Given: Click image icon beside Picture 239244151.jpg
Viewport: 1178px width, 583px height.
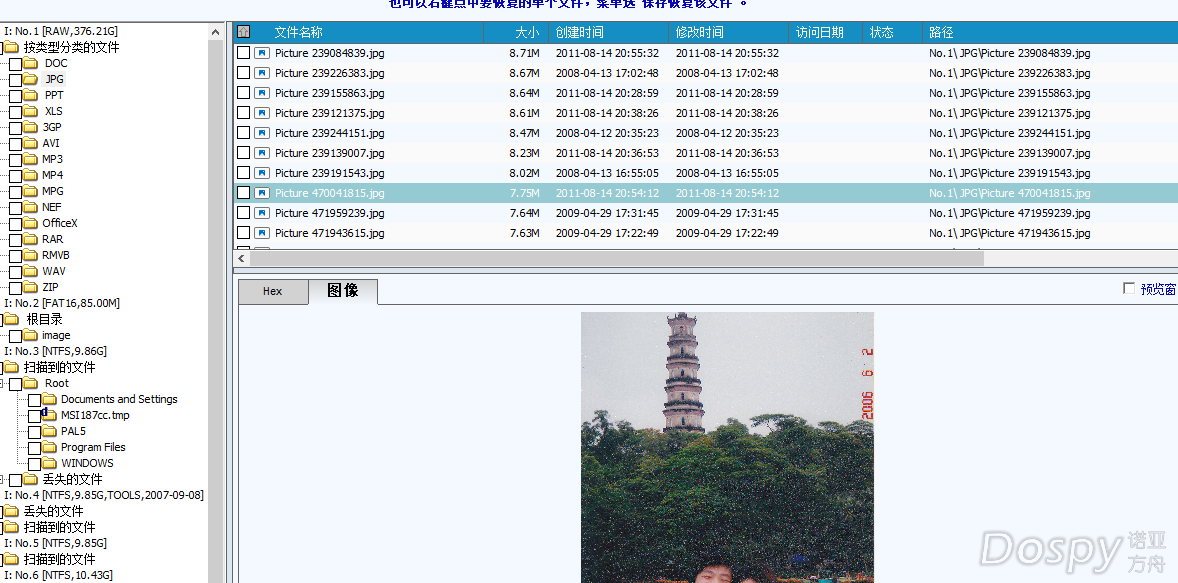Looking at the screenshot, I should point(262,133).
